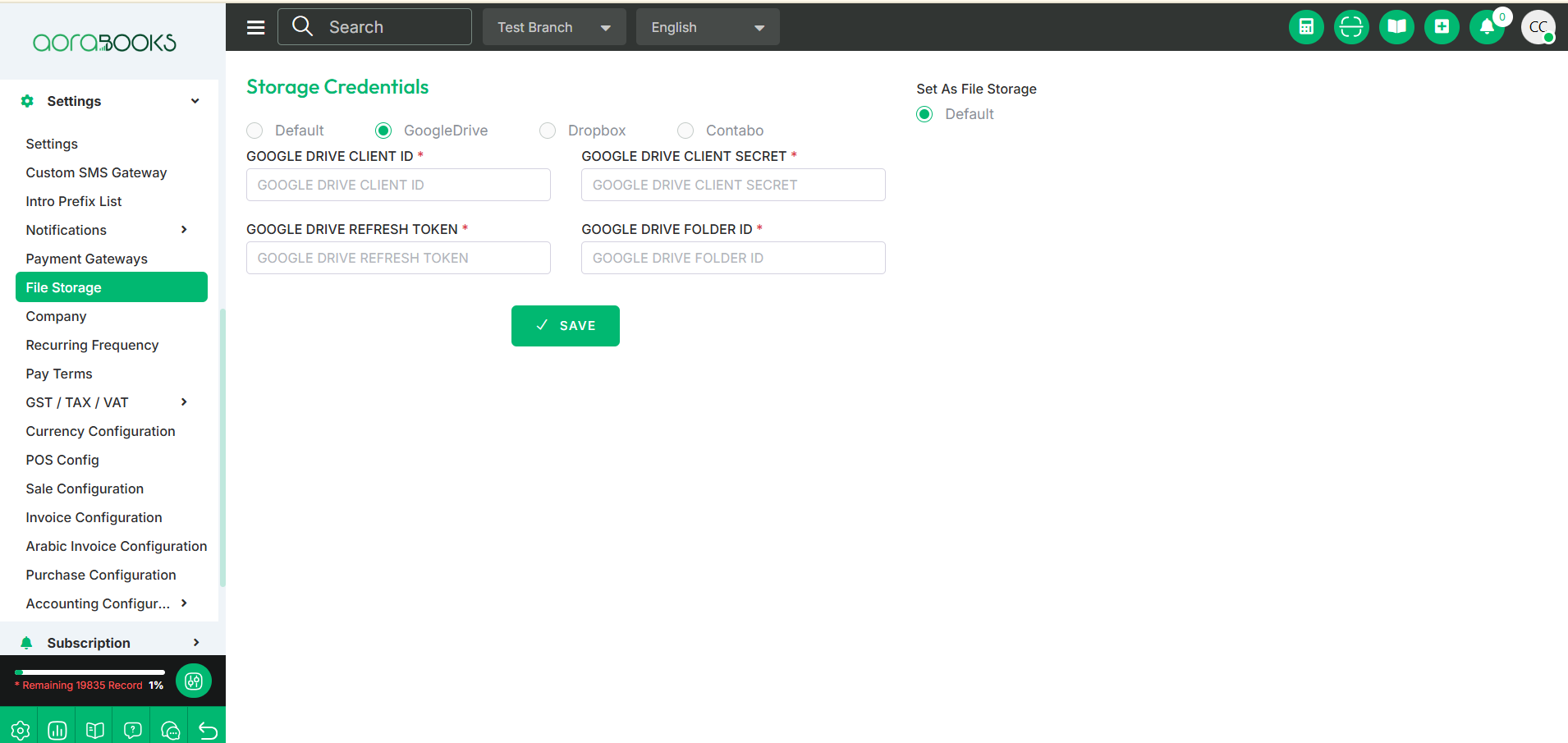Click the back arrow icon in bottom toolbar

click(208, 731)
